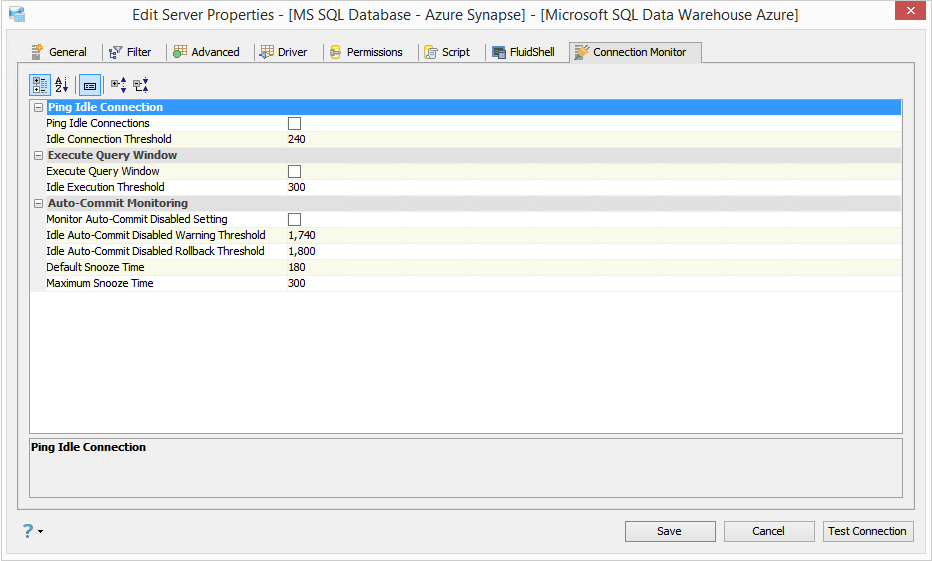Collapse the Ping Idle Connection section
932x561 pixels.
(38, 107)
